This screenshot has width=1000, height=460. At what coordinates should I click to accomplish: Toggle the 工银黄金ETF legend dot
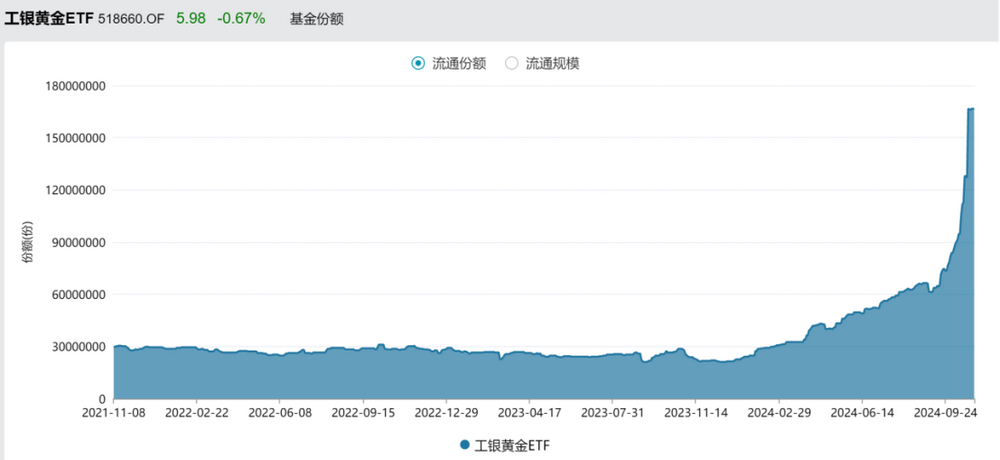coord(465,444)
